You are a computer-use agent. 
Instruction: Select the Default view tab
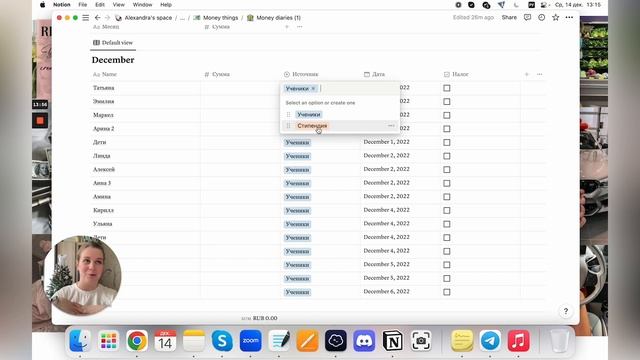(x=113, y=42)
